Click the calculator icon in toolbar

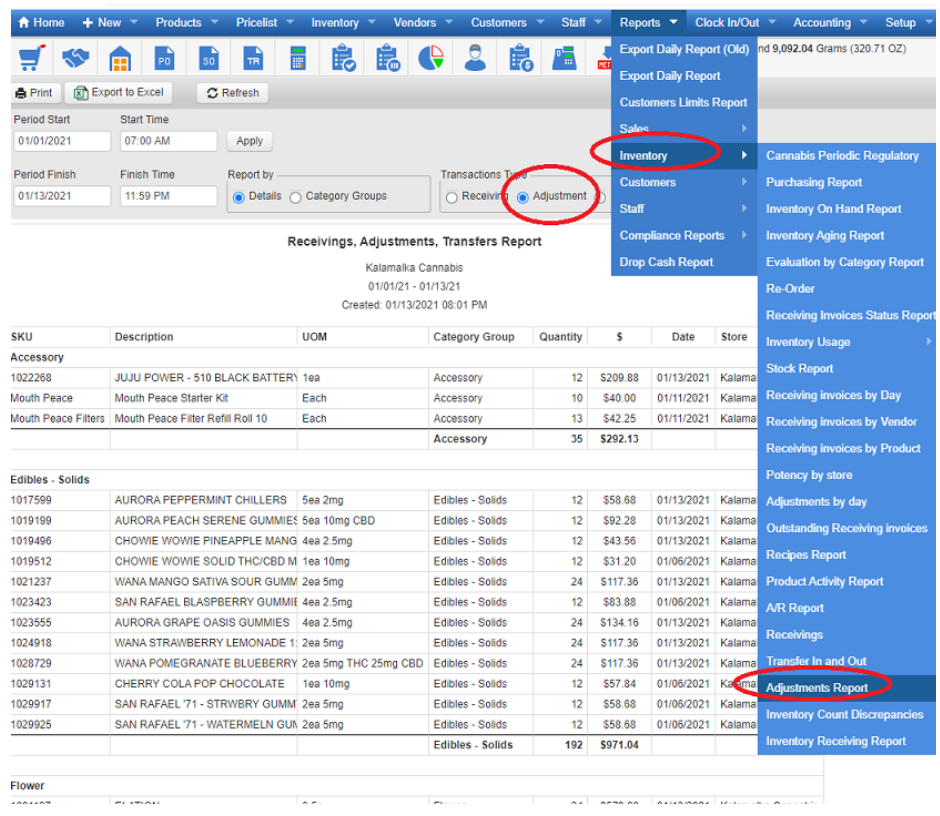point(297,58)
